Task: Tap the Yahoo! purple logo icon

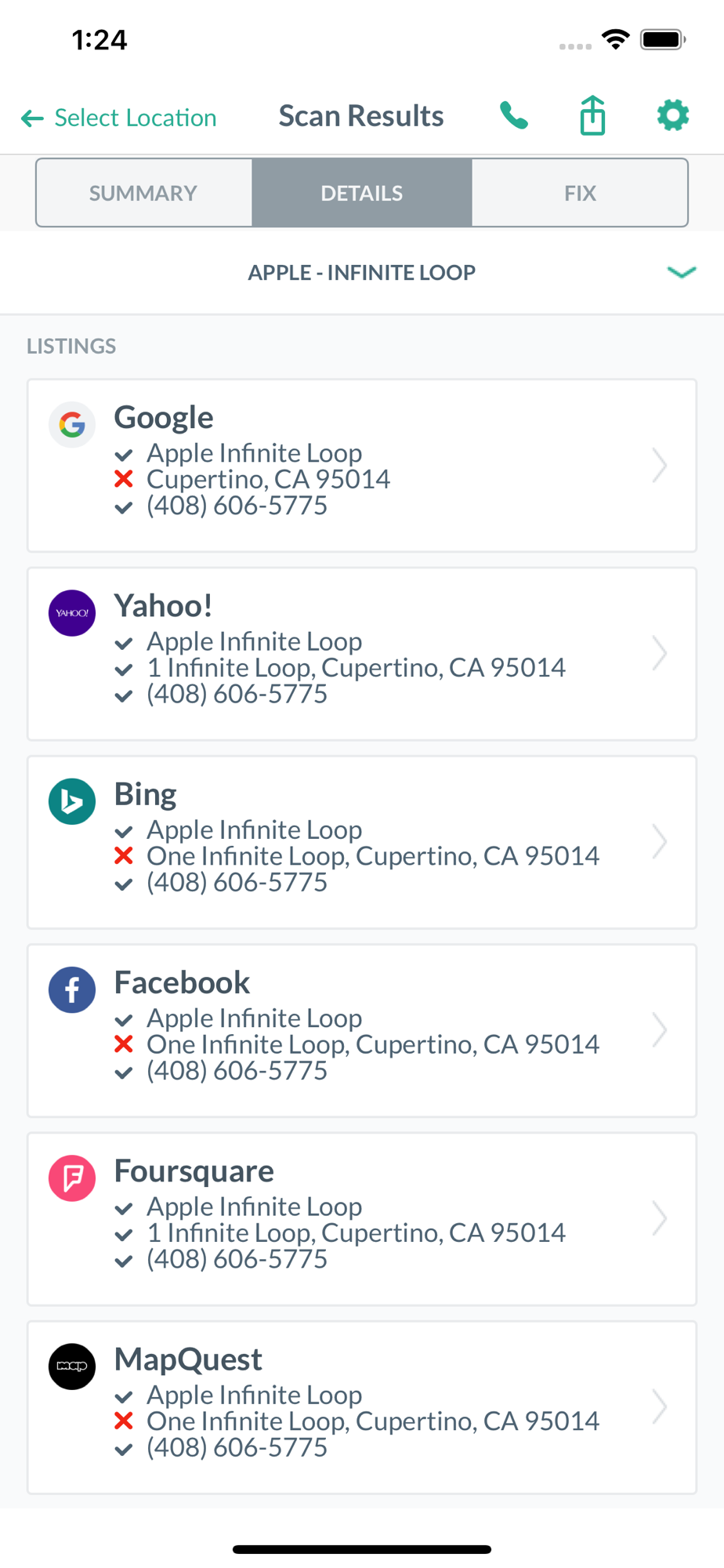Action: (72, 613)
